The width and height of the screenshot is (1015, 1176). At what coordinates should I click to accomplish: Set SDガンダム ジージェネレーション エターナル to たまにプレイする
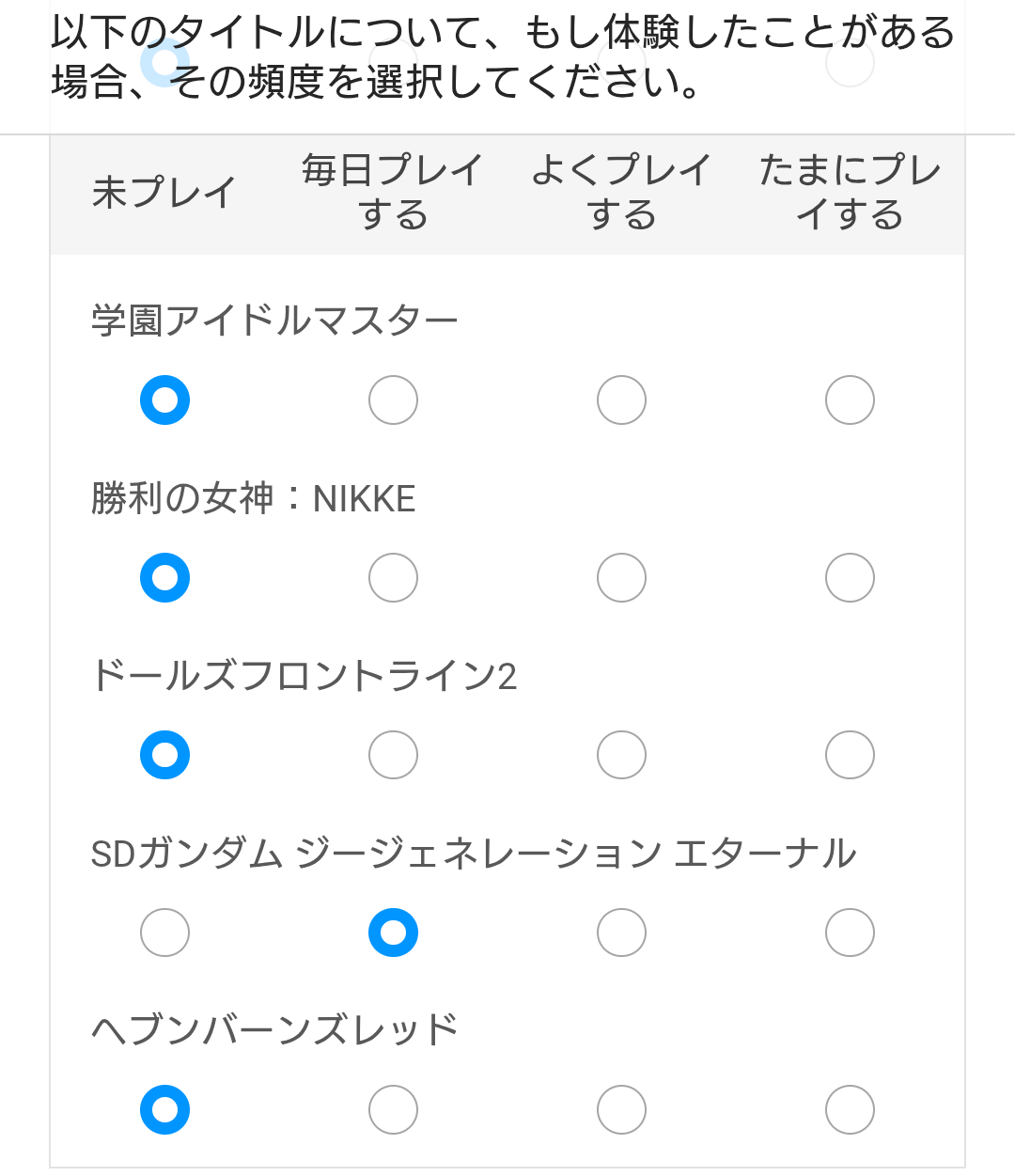click(x=850, y=933)
